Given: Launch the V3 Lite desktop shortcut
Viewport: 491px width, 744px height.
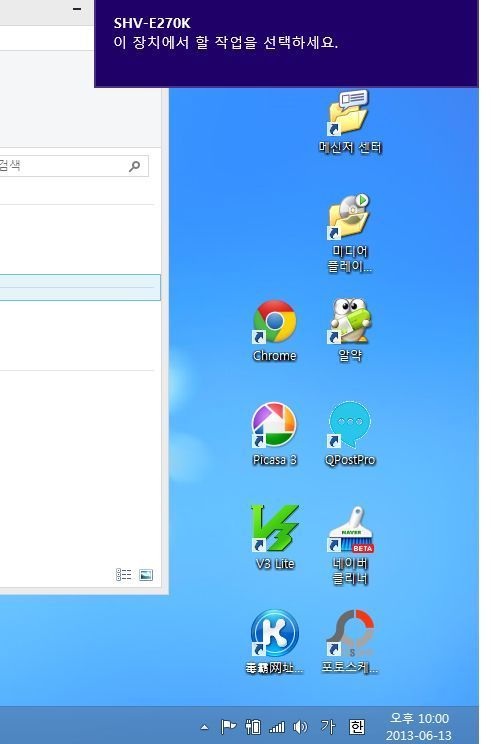Looking at the screenshot, I should (275, 537).
